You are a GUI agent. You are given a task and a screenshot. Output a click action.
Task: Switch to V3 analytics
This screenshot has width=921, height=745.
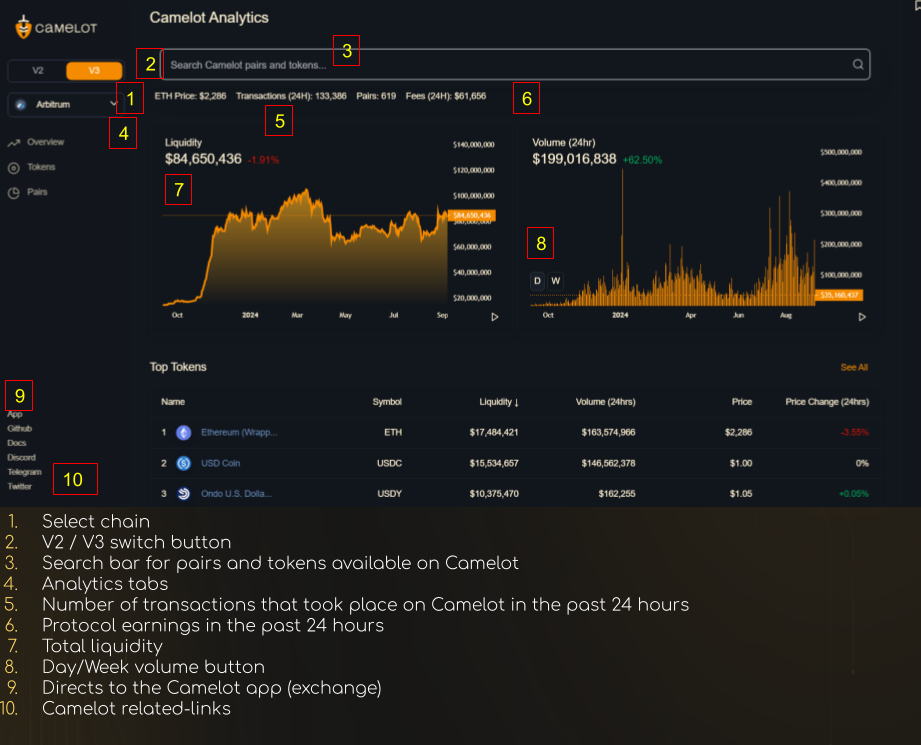[x=94, y=71]
